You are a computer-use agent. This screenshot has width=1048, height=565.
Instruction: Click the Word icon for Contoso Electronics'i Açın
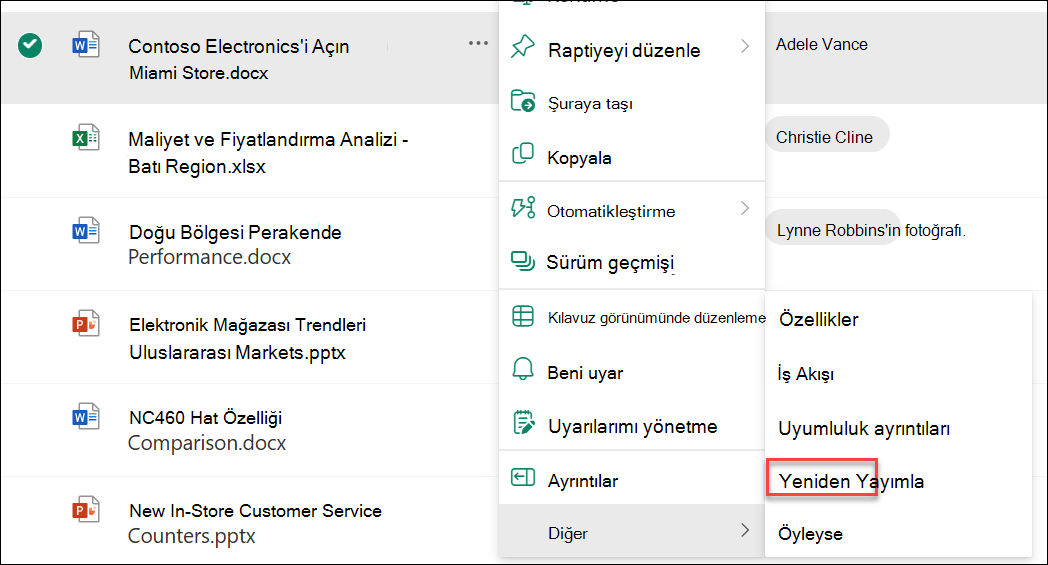86,45
